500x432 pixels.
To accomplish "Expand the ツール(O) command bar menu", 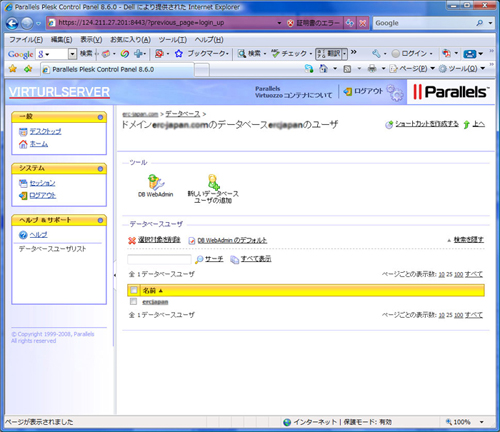I will 462,69.
